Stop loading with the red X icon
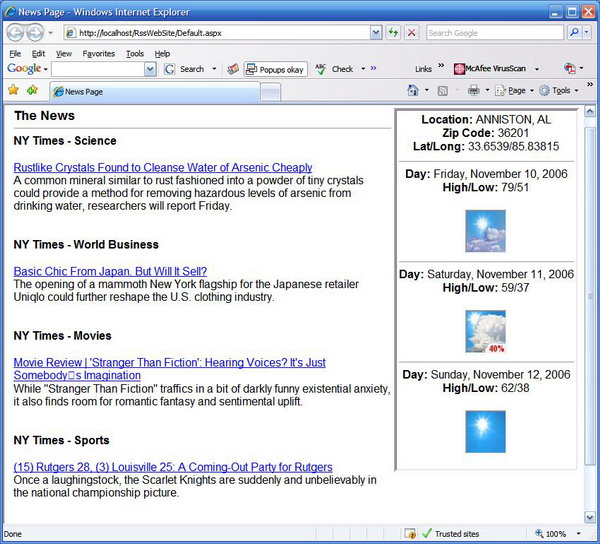The image size is (600, 544). point(411,33)
